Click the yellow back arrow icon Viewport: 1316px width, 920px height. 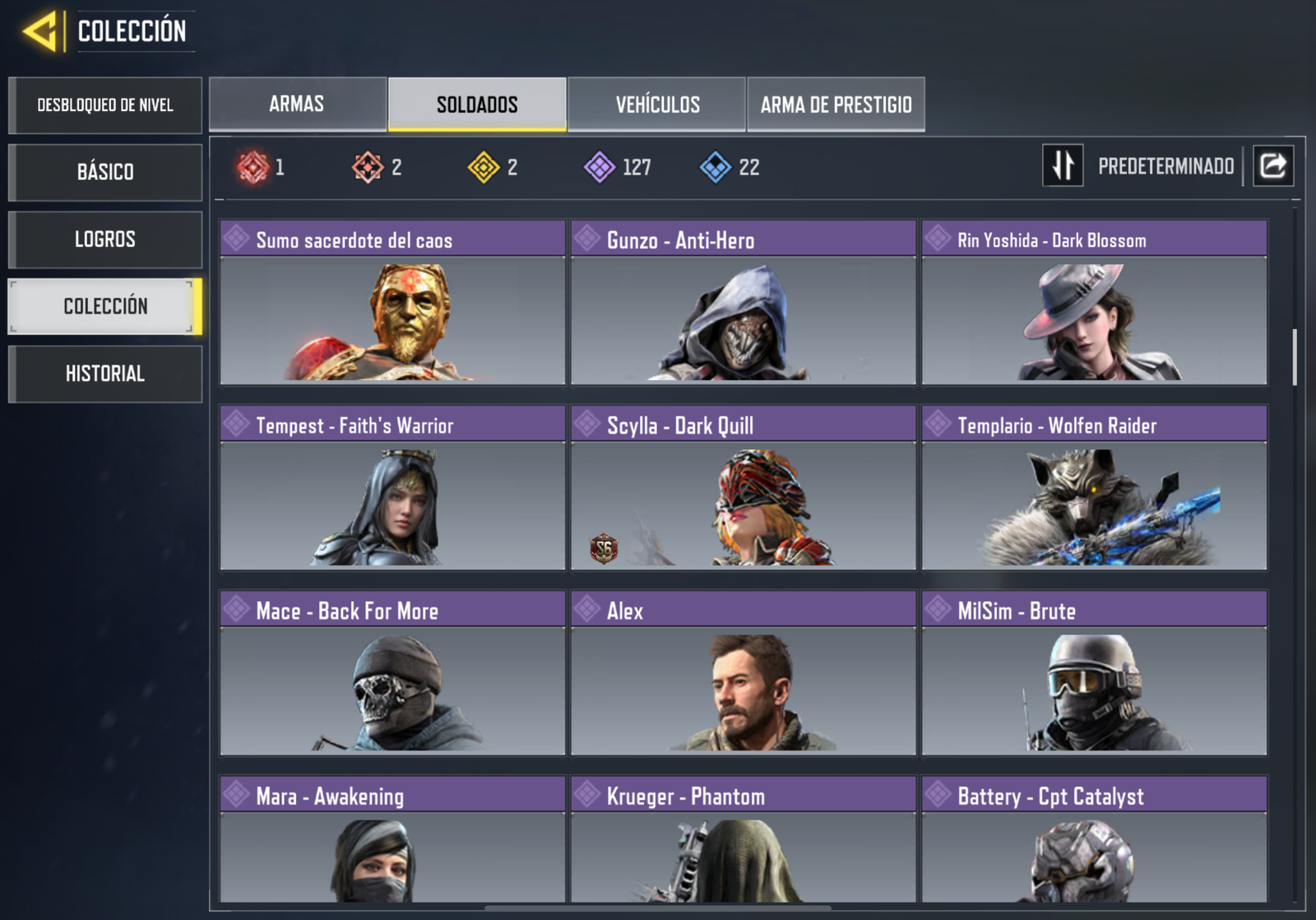(x=40, y=31)
